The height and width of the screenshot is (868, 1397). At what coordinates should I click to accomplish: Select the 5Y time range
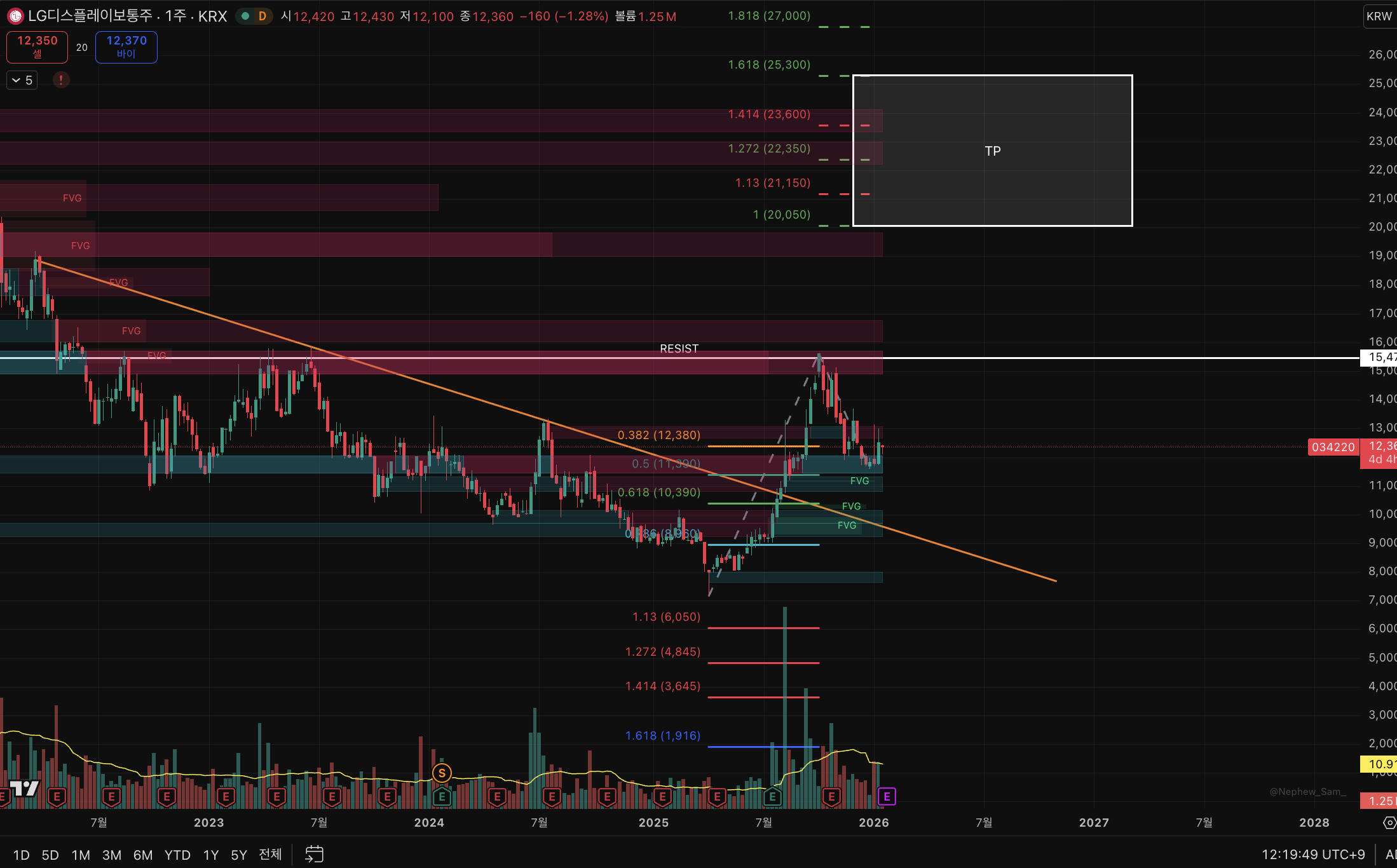coord(238,855)
